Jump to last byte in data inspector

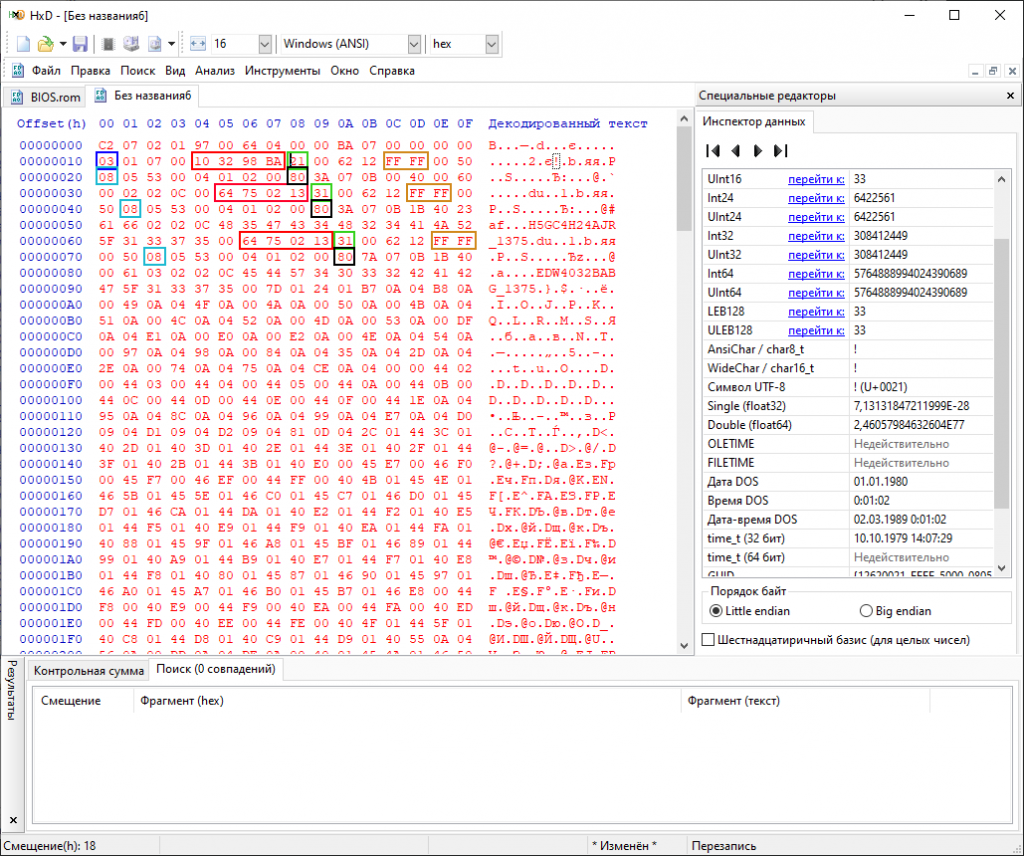[x=780, y=151]
